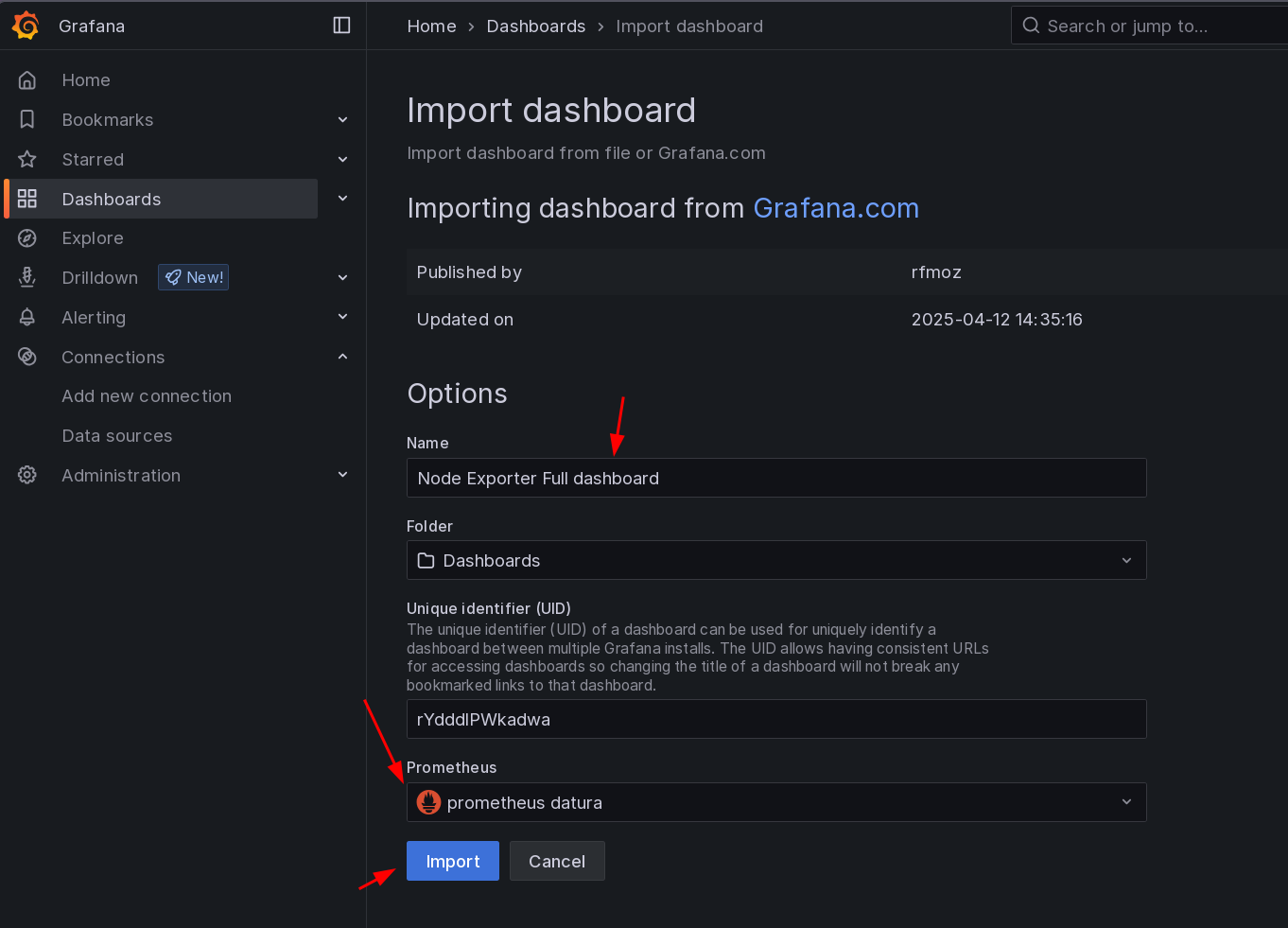Click the New! badge beside Drilldown
The width and height of the screenshot is (1288, 928).
pos(194,277)
